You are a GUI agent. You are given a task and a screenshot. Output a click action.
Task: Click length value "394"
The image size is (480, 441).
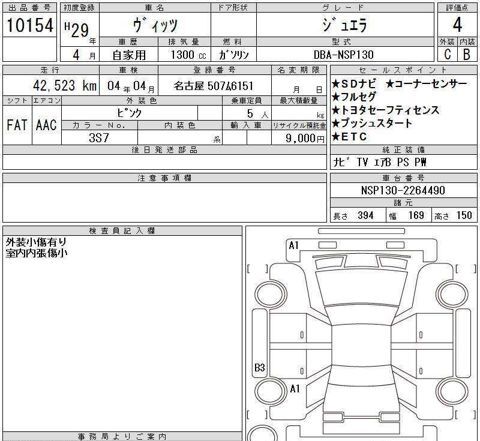pos(365,215)
